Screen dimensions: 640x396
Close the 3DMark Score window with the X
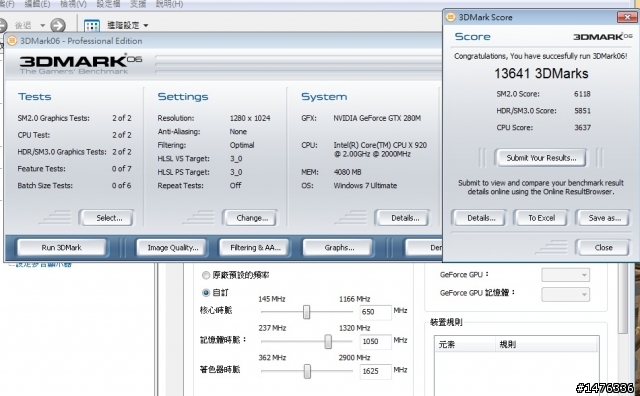[627, 17]
